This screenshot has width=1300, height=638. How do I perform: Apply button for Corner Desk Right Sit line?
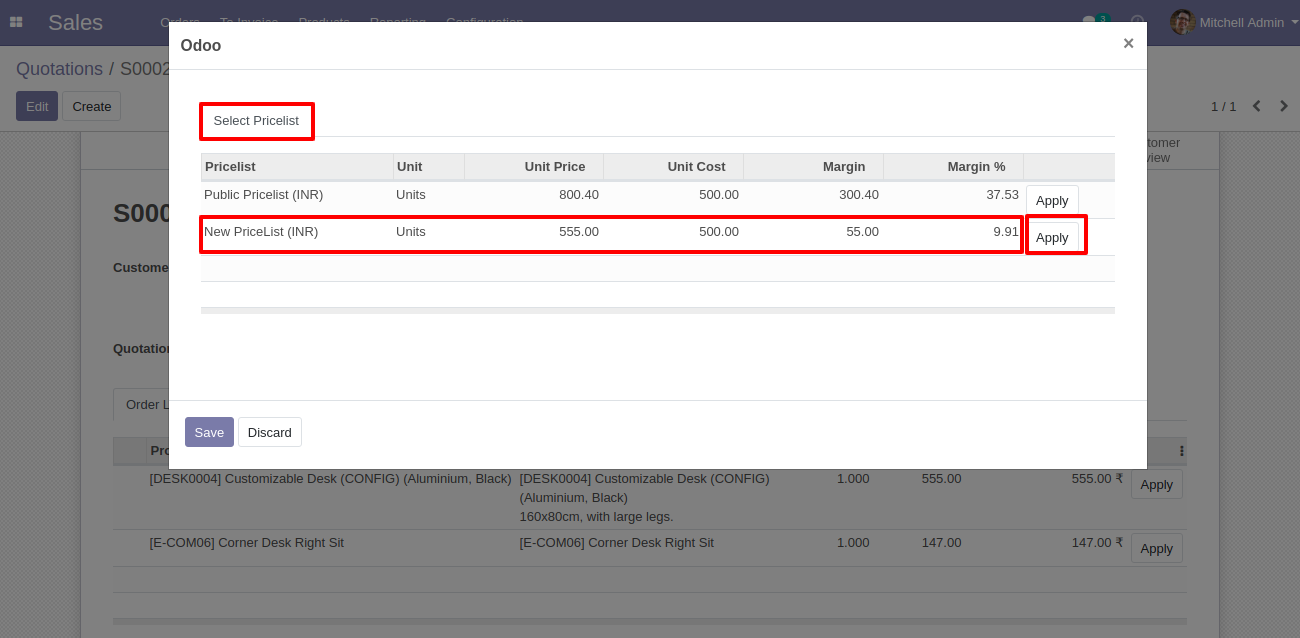click(x=1157, y=549)
